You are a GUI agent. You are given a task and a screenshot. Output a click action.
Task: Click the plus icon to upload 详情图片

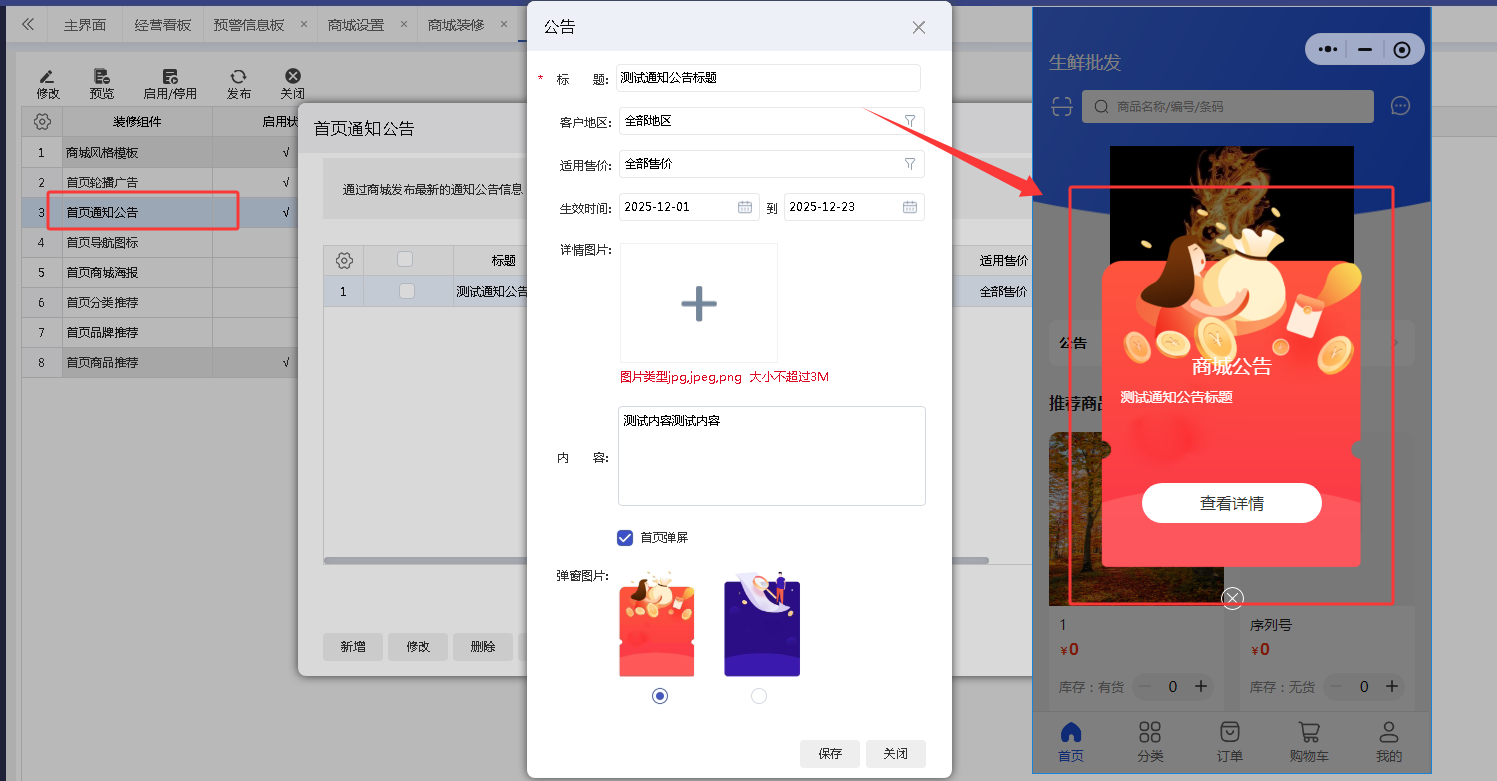tap(698, 303)
